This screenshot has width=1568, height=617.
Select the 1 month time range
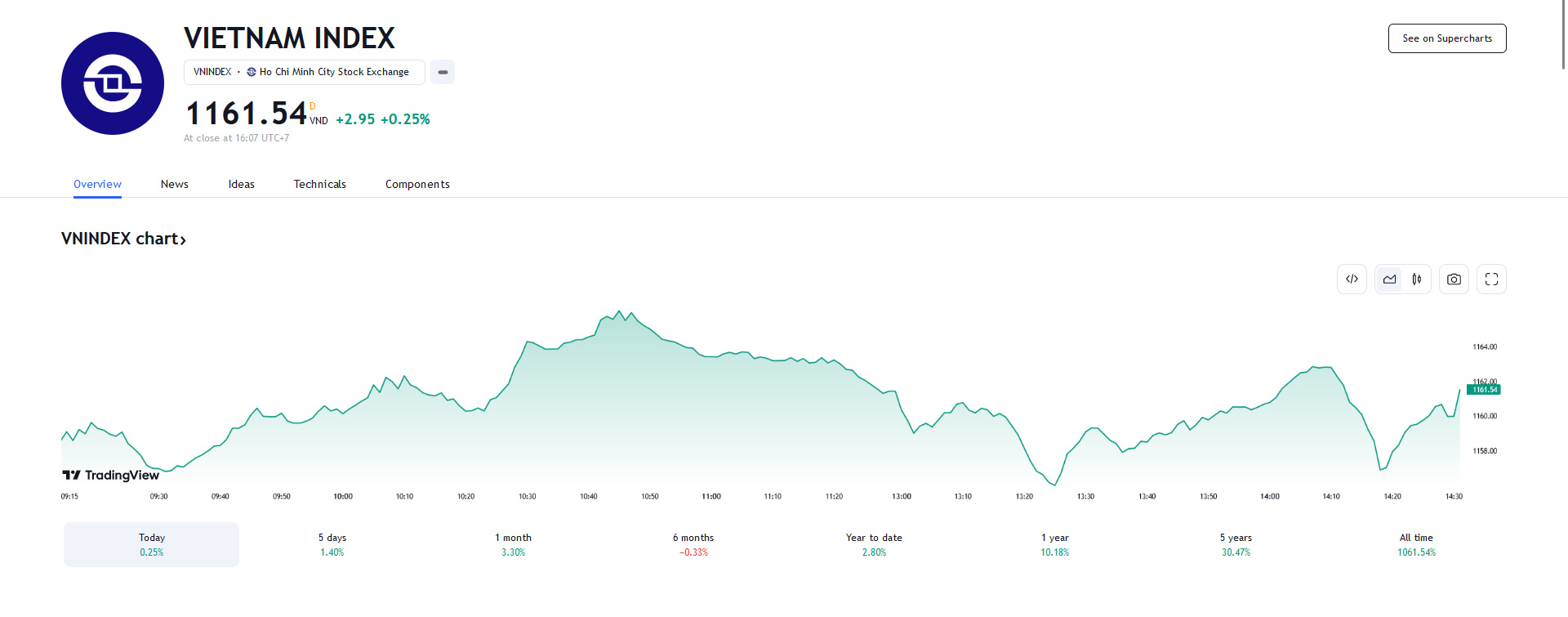(x=513, y=544)
